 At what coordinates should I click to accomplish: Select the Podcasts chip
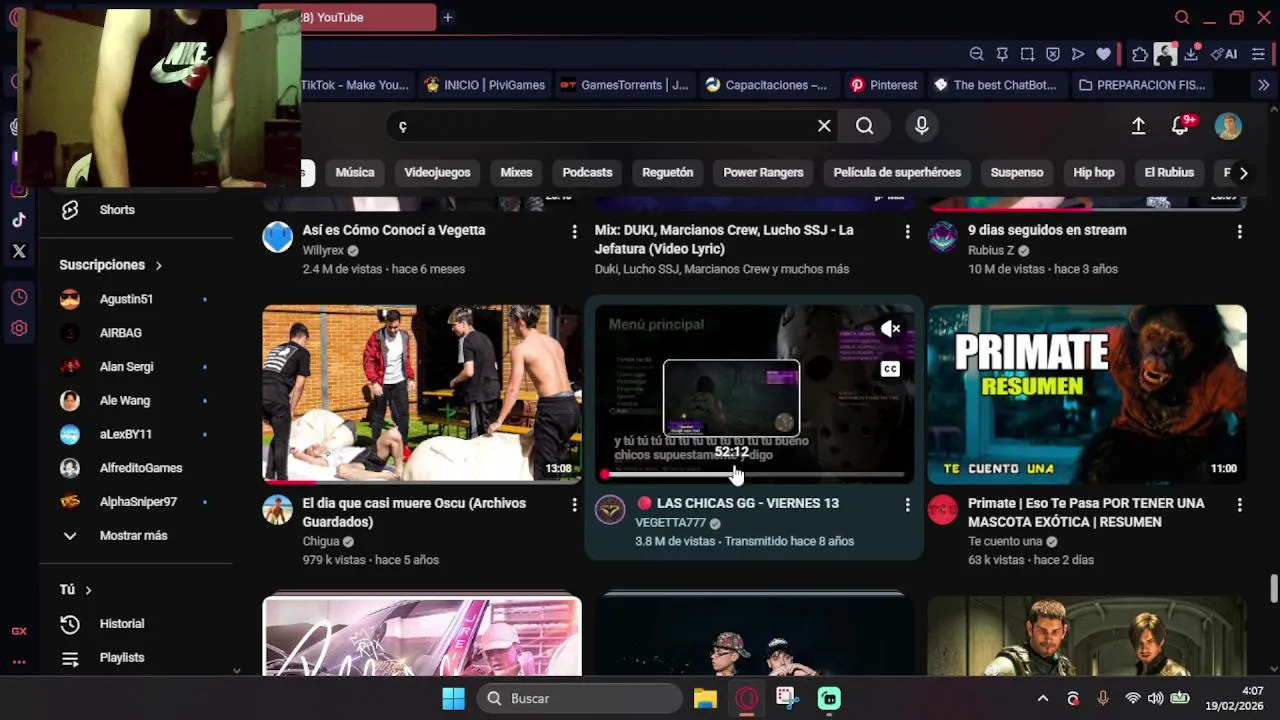pyautogui.click(x=587, y=172)
